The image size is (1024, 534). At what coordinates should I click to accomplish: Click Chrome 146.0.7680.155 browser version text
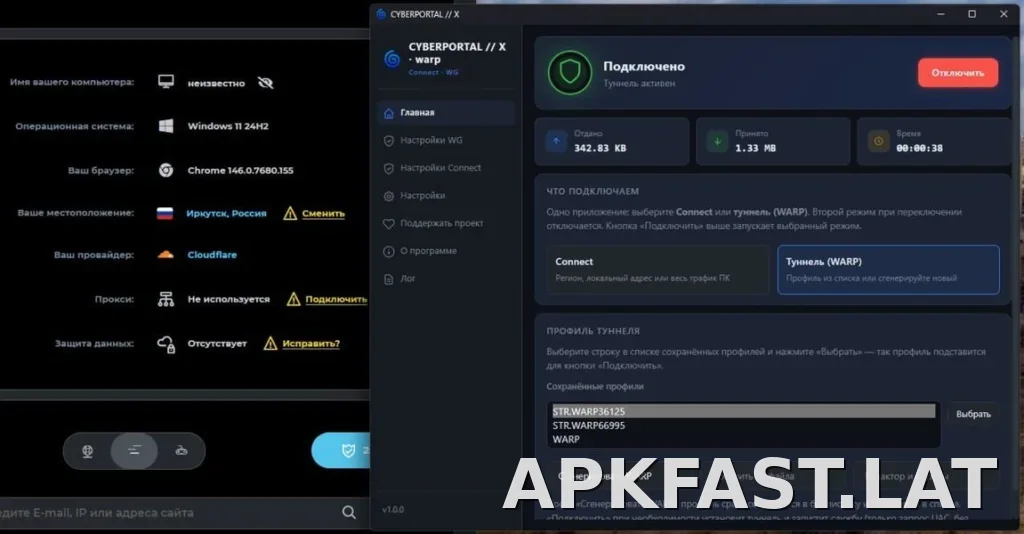click(x=240, y=170)
